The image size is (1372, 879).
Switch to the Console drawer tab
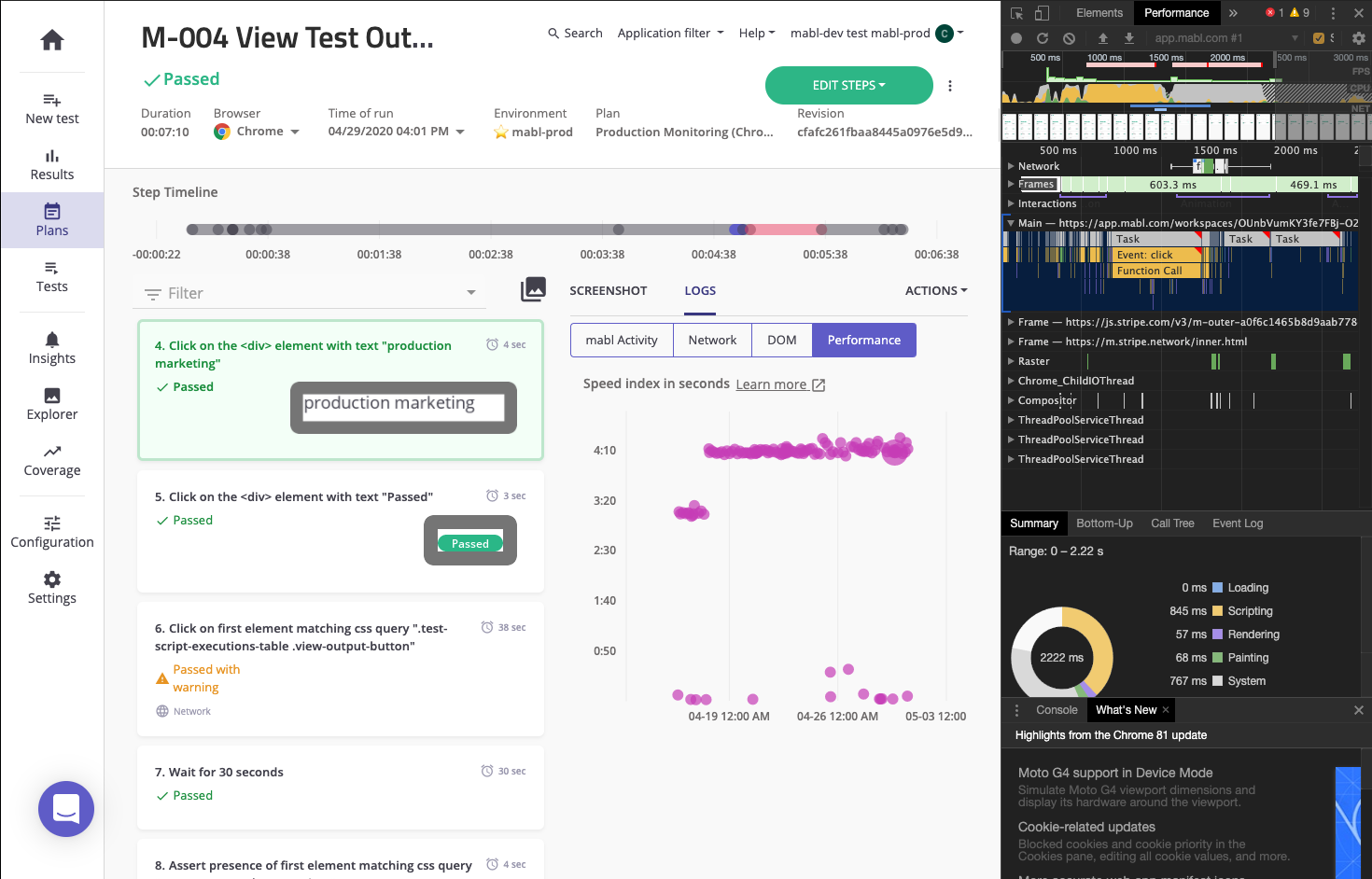[1057, 710]
